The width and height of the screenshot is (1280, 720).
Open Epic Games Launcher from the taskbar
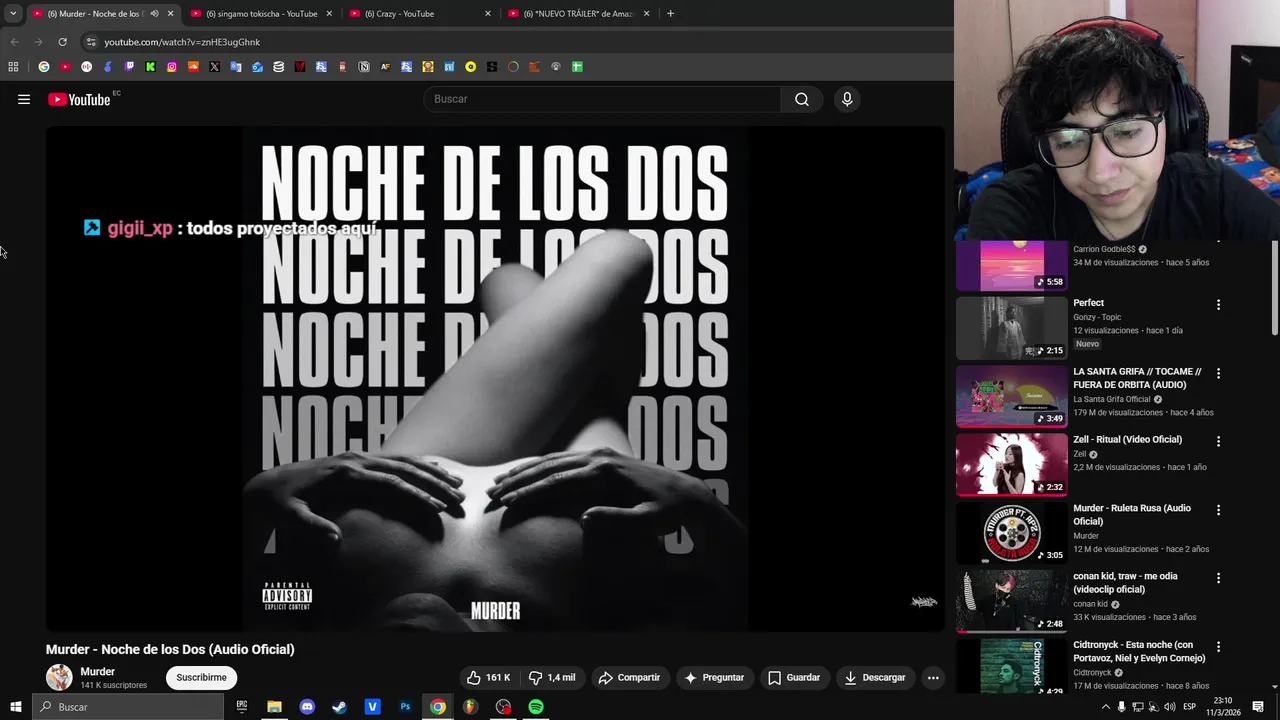pyautogui.click(x=241, y=707)
